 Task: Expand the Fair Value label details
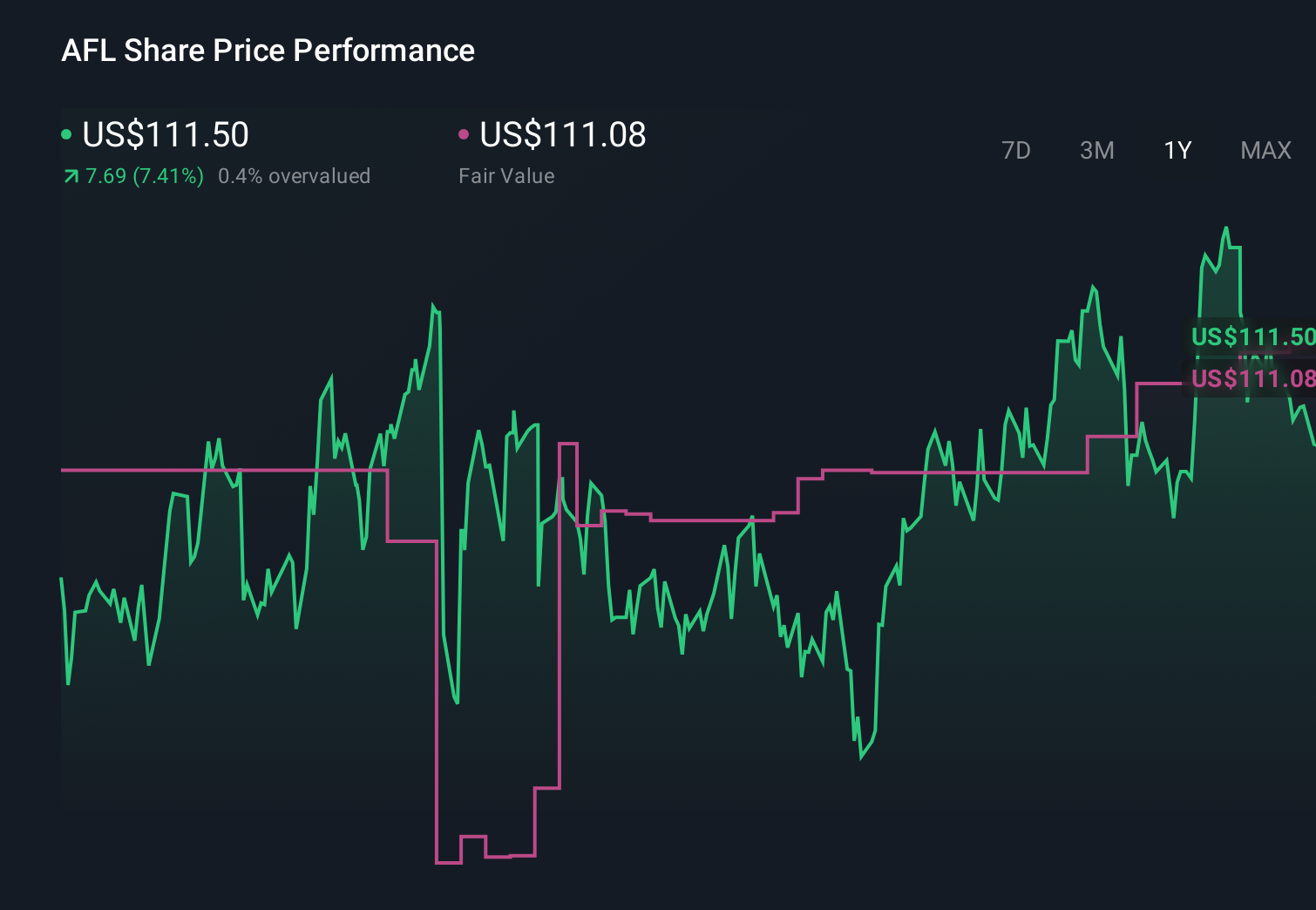coord(505,175)
